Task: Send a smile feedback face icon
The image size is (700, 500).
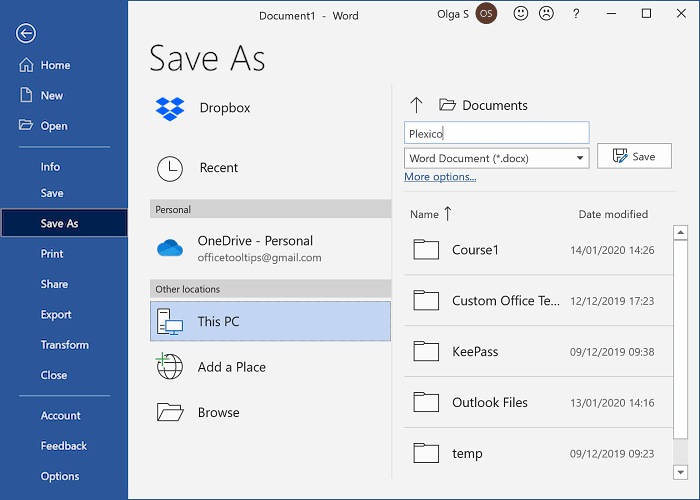Action: [x=521, y=14]
